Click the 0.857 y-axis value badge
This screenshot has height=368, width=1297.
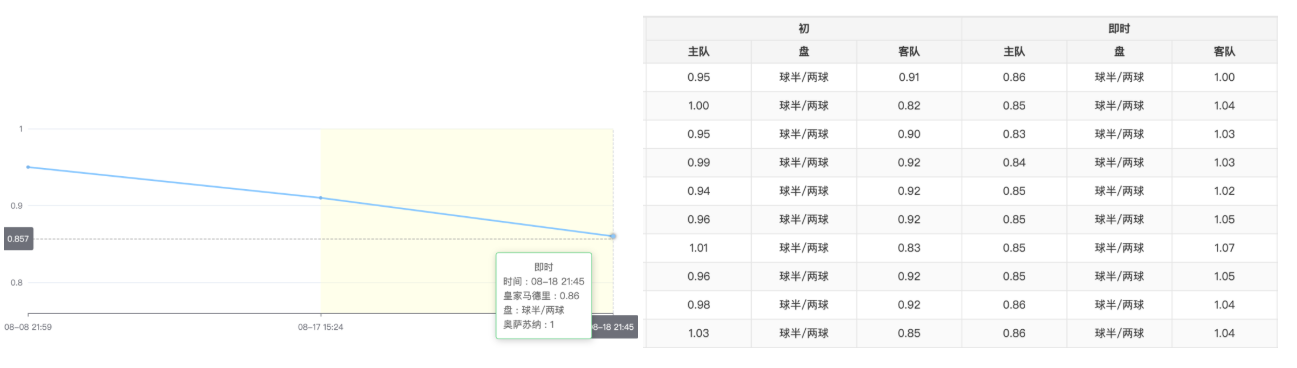point(19,239)
